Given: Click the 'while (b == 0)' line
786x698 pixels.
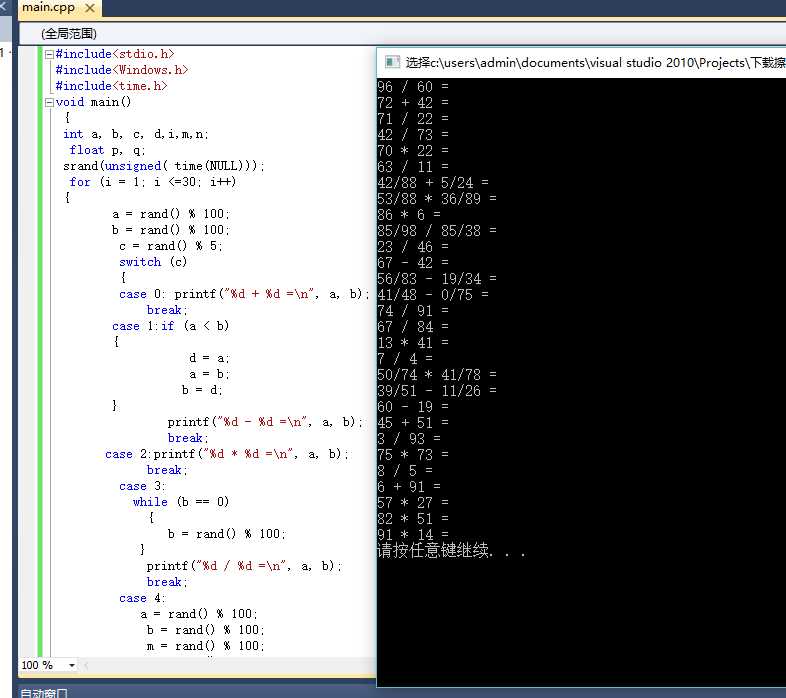Looking at the screenshot, I should (181, 501).
